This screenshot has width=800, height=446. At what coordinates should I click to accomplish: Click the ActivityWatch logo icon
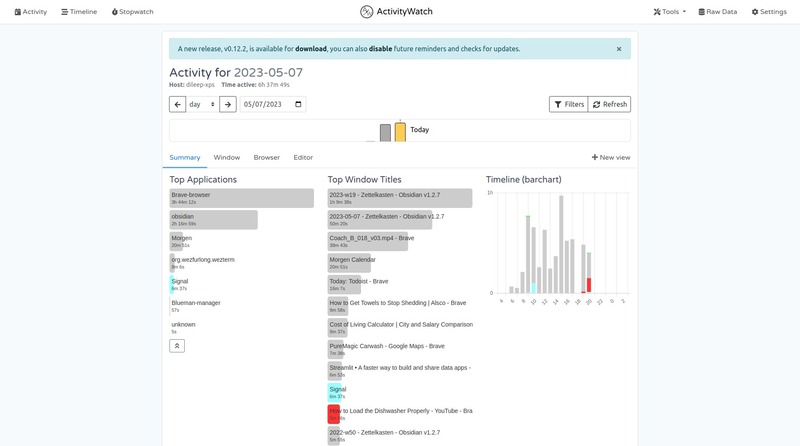point(366,12)
